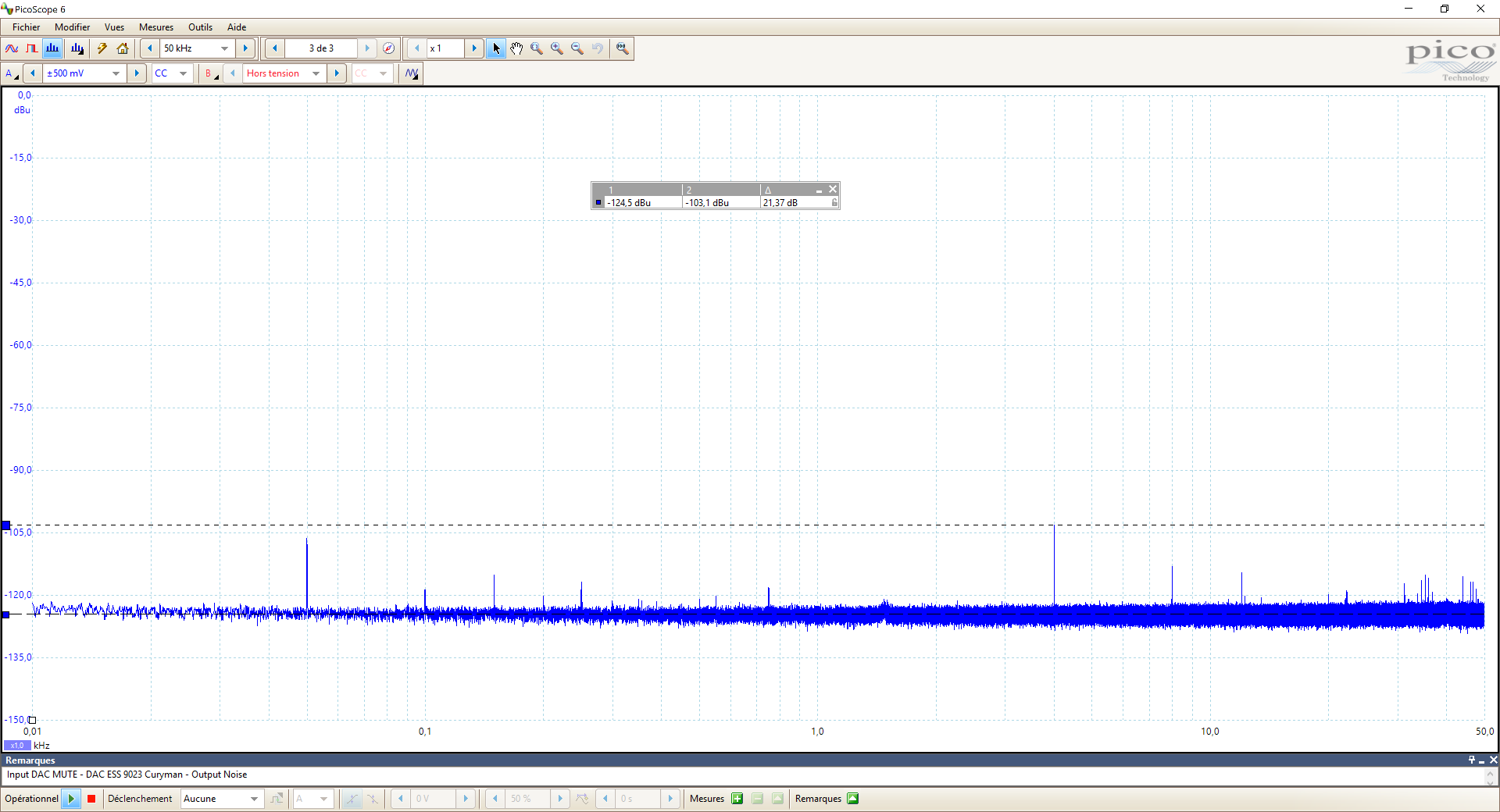
Task: Click the home display icon
Action: (x=123, y=48)
